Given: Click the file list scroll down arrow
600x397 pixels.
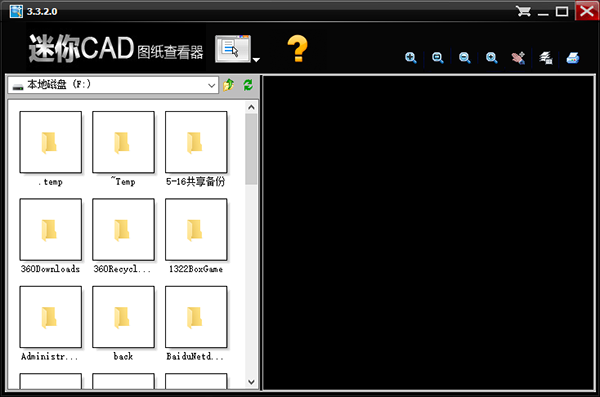Looking at the screenshot, I should [x=251, y=382].
